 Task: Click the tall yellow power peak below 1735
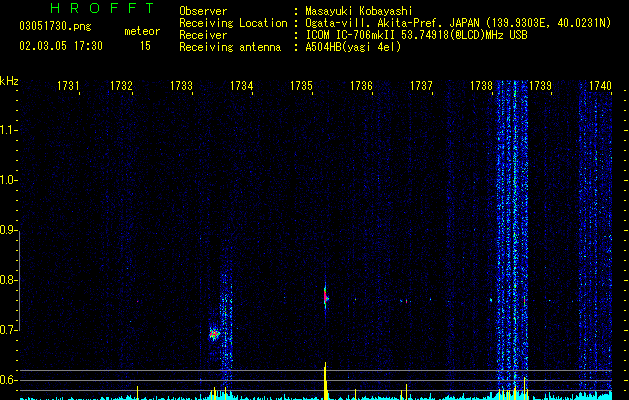(x=325, y=381)
